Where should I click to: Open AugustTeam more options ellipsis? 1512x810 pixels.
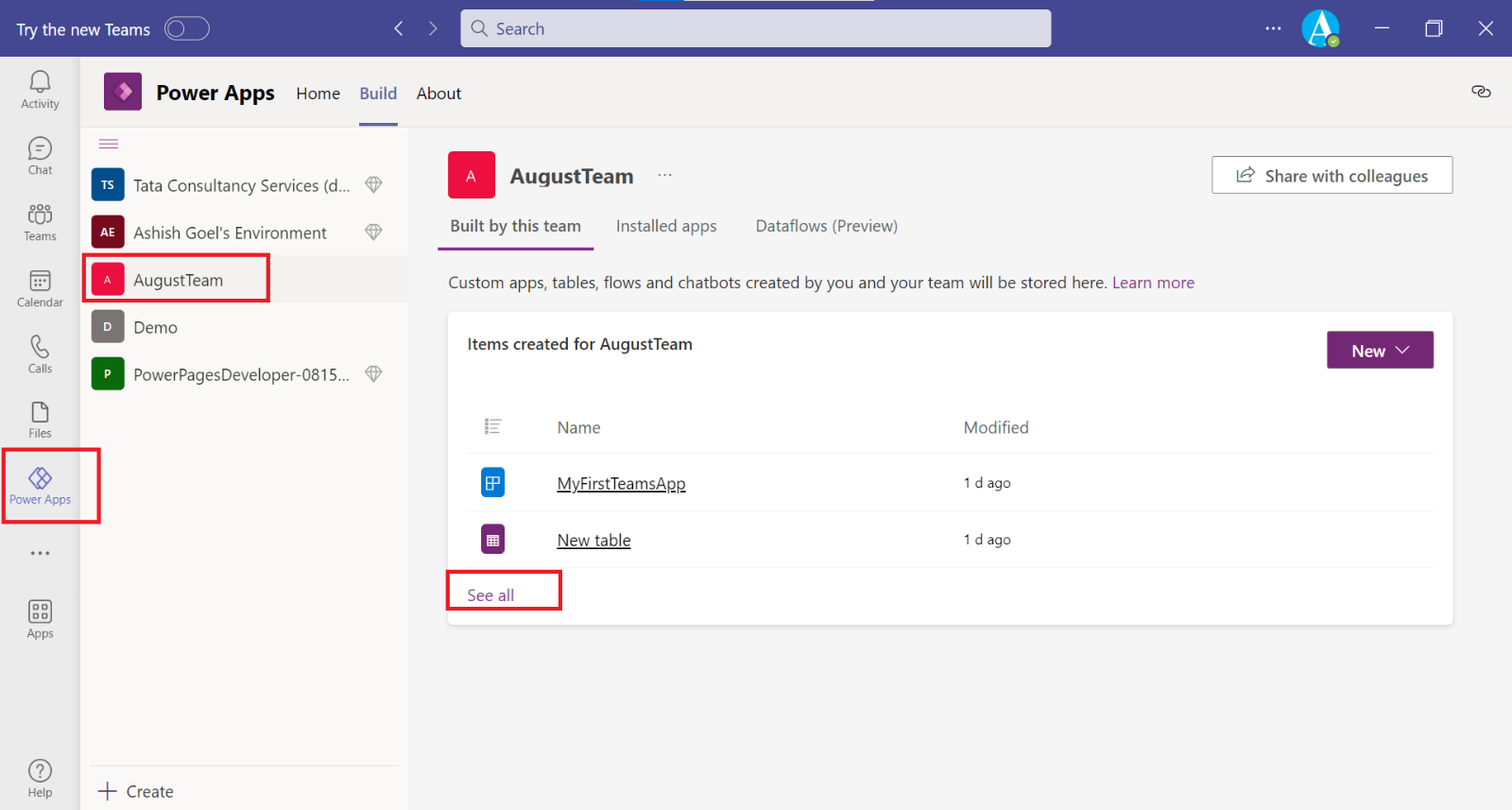pyautogui.click(x=665, y=176)
